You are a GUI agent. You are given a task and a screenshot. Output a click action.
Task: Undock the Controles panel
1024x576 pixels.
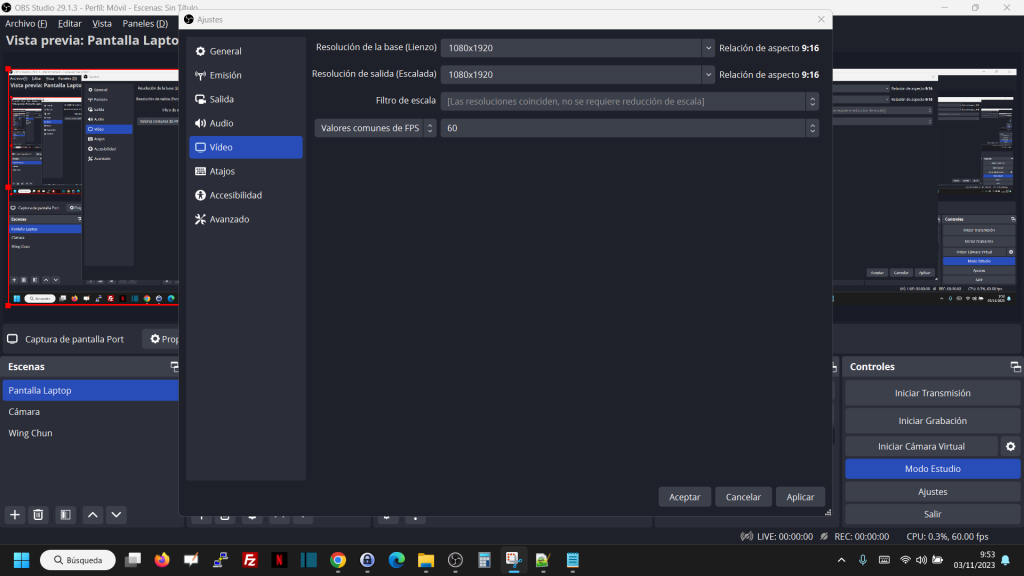coord(1015,367)
